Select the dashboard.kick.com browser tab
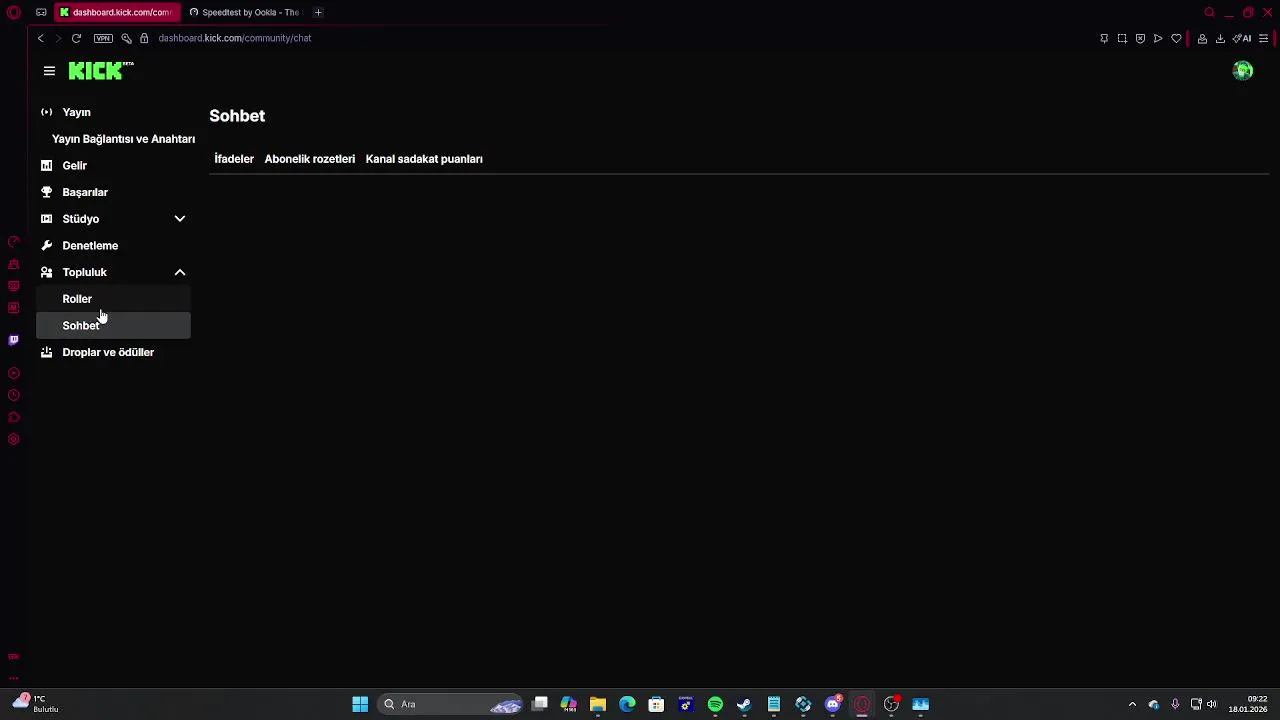 (x=116, y=12)
